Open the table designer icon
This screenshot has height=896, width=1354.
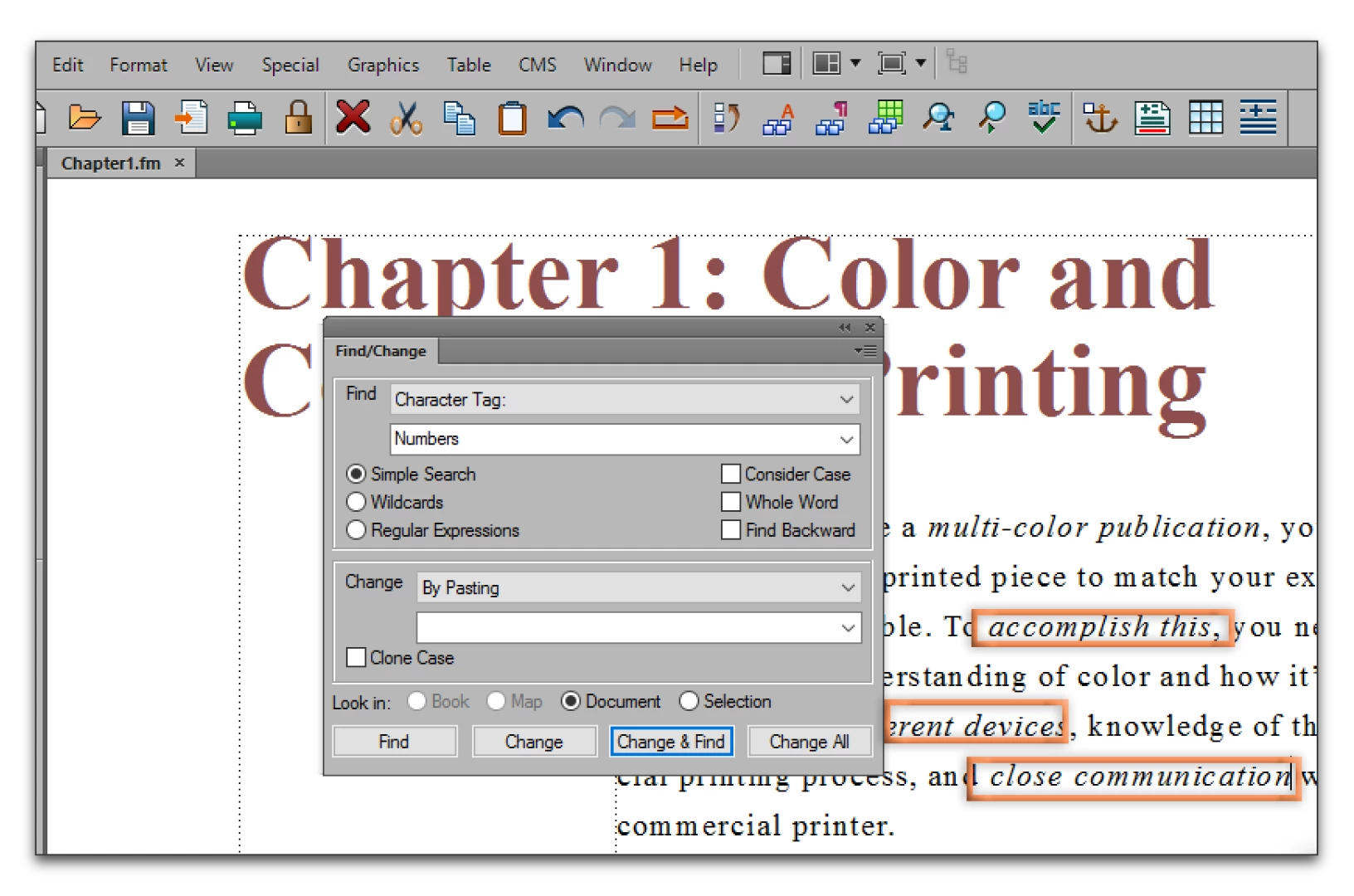coord(885,117)
